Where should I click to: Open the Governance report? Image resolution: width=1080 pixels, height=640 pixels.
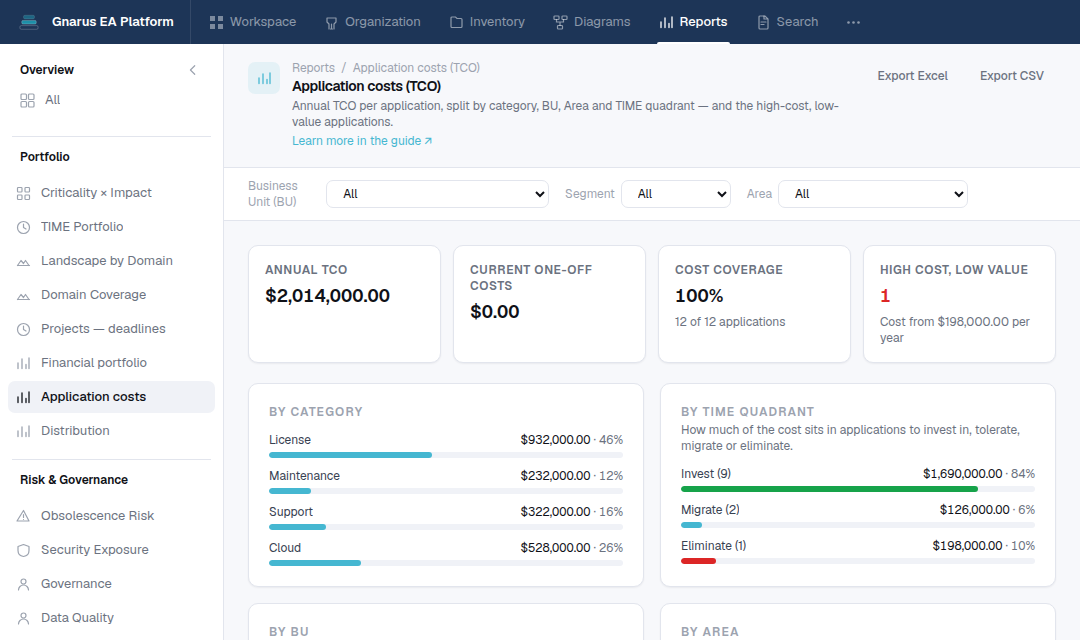click(x=112, y=584)
